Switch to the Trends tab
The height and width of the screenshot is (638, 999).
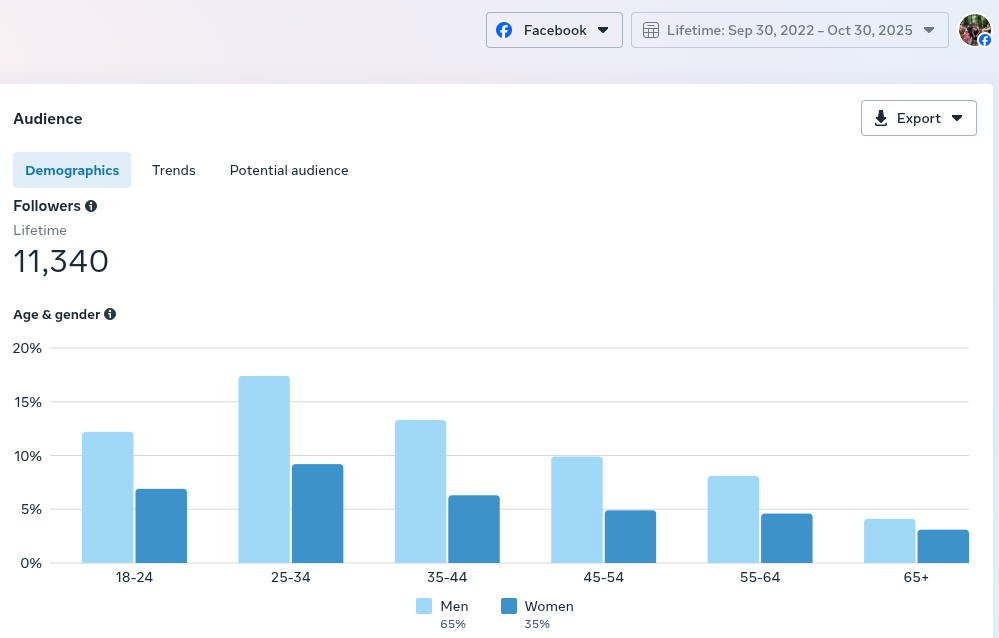tap(174, 170)
